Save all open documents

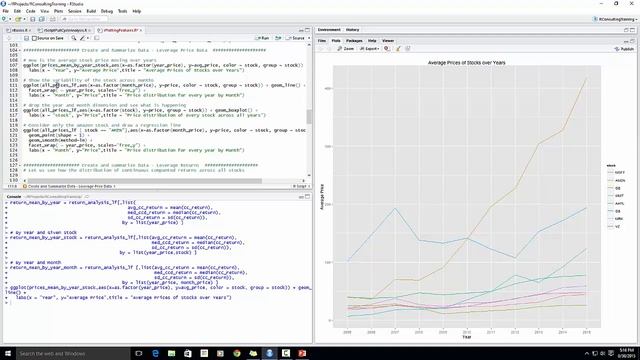coord(42,19)
